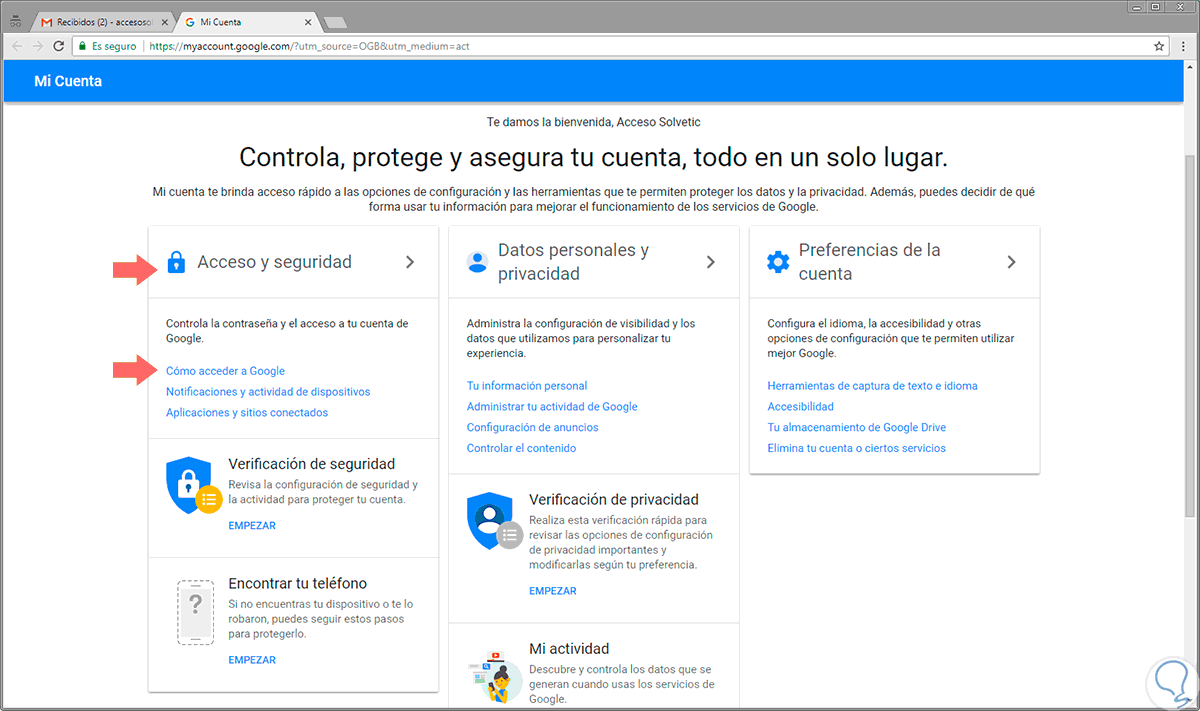Click the shield icon for Verificación de privacidad
Viewport: 1200px width, 711px height.
click(494, 521)
